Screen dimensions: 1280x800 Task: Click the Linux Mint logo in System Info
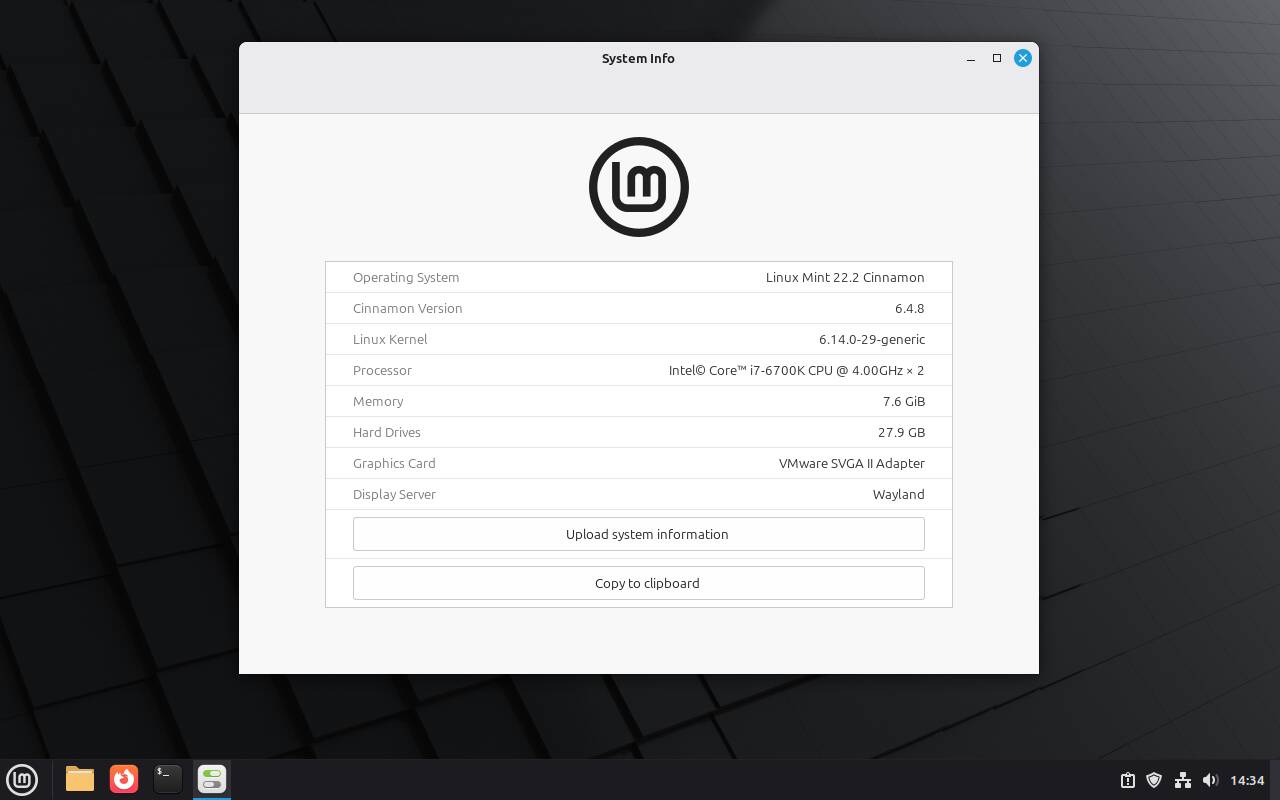(639, 187)
